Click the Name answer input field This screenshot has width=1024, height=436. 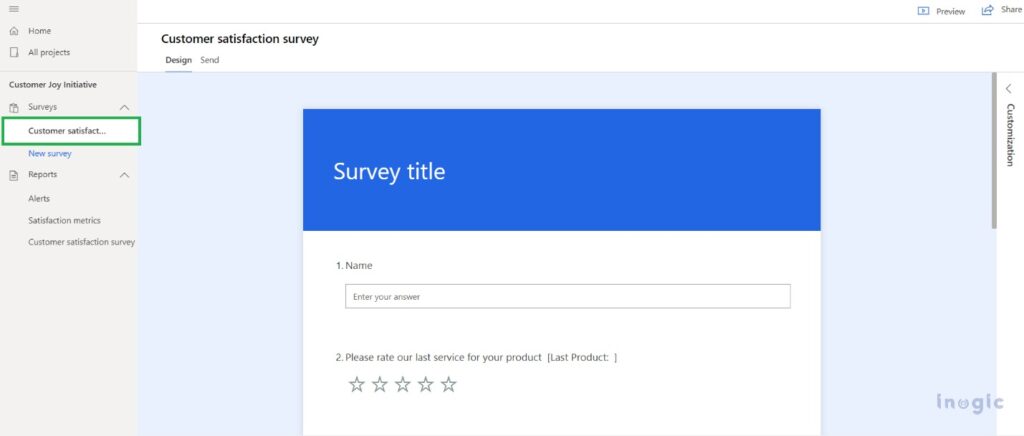(567, 296)
